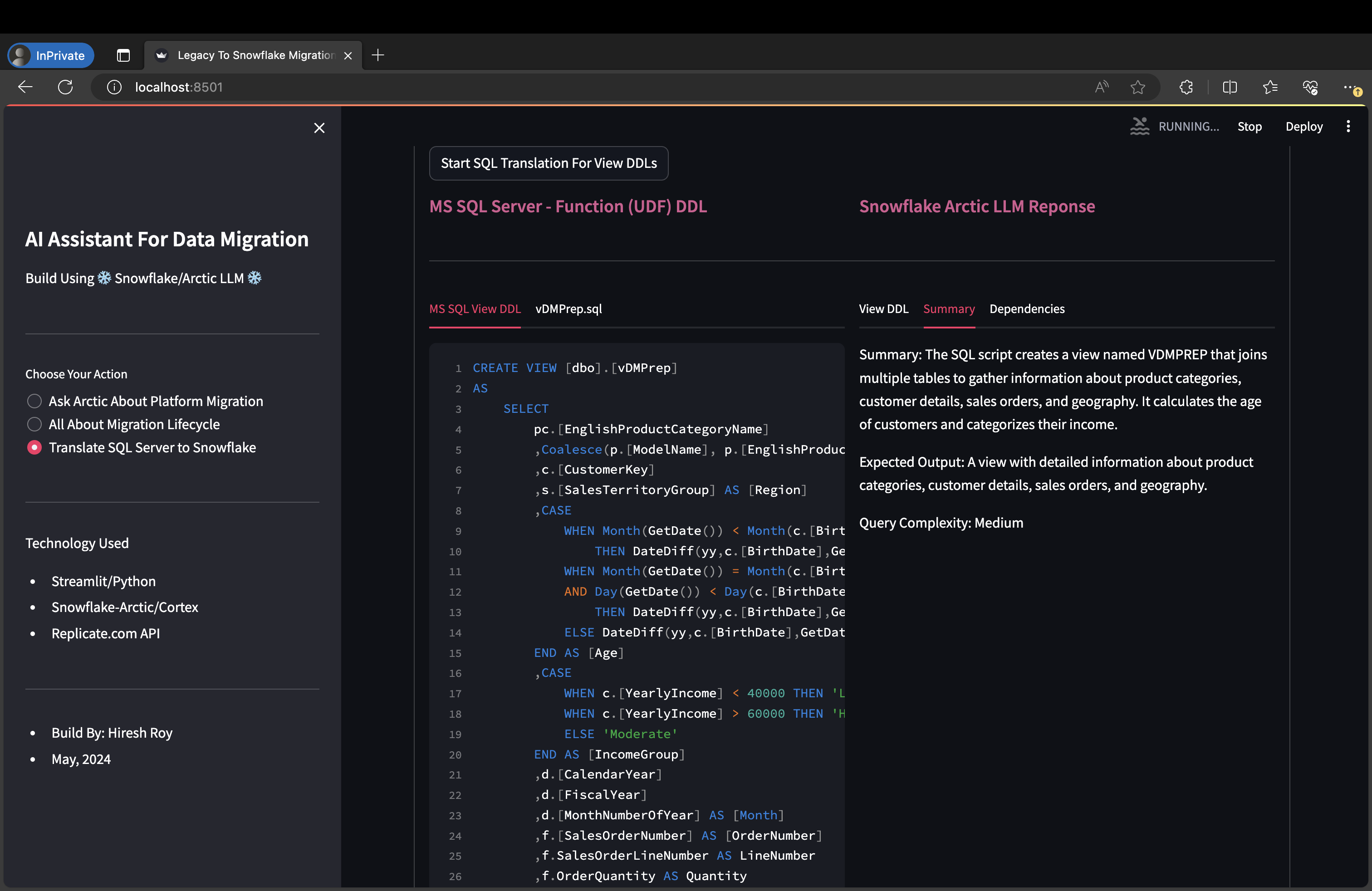The height and width of the screenshot is (891, 1372).
Task: Reload the localhost page
Action: (66, 87)
